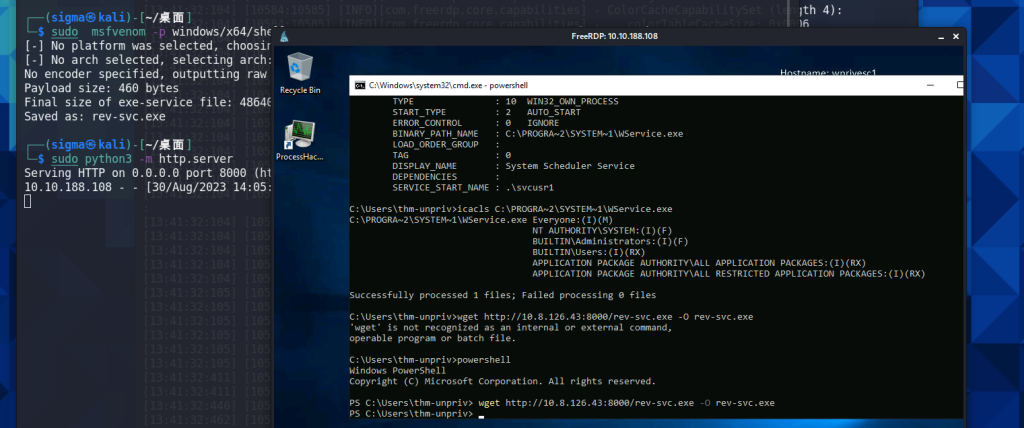Screen dimensions: 1024x428
Task: Click 'Saved as: rev-svc.exe' terminal line
Action: click(x=95, y=116)
